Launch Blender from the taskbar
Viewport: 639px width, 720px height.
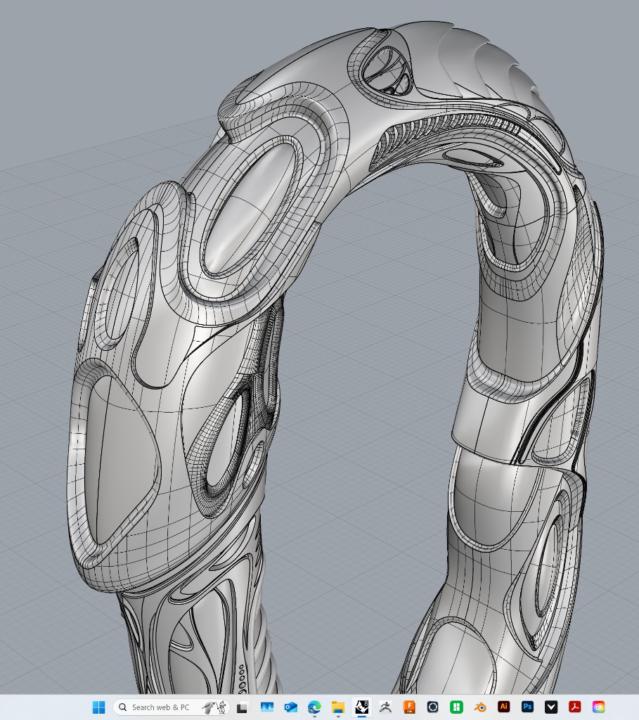click(480, 707)
